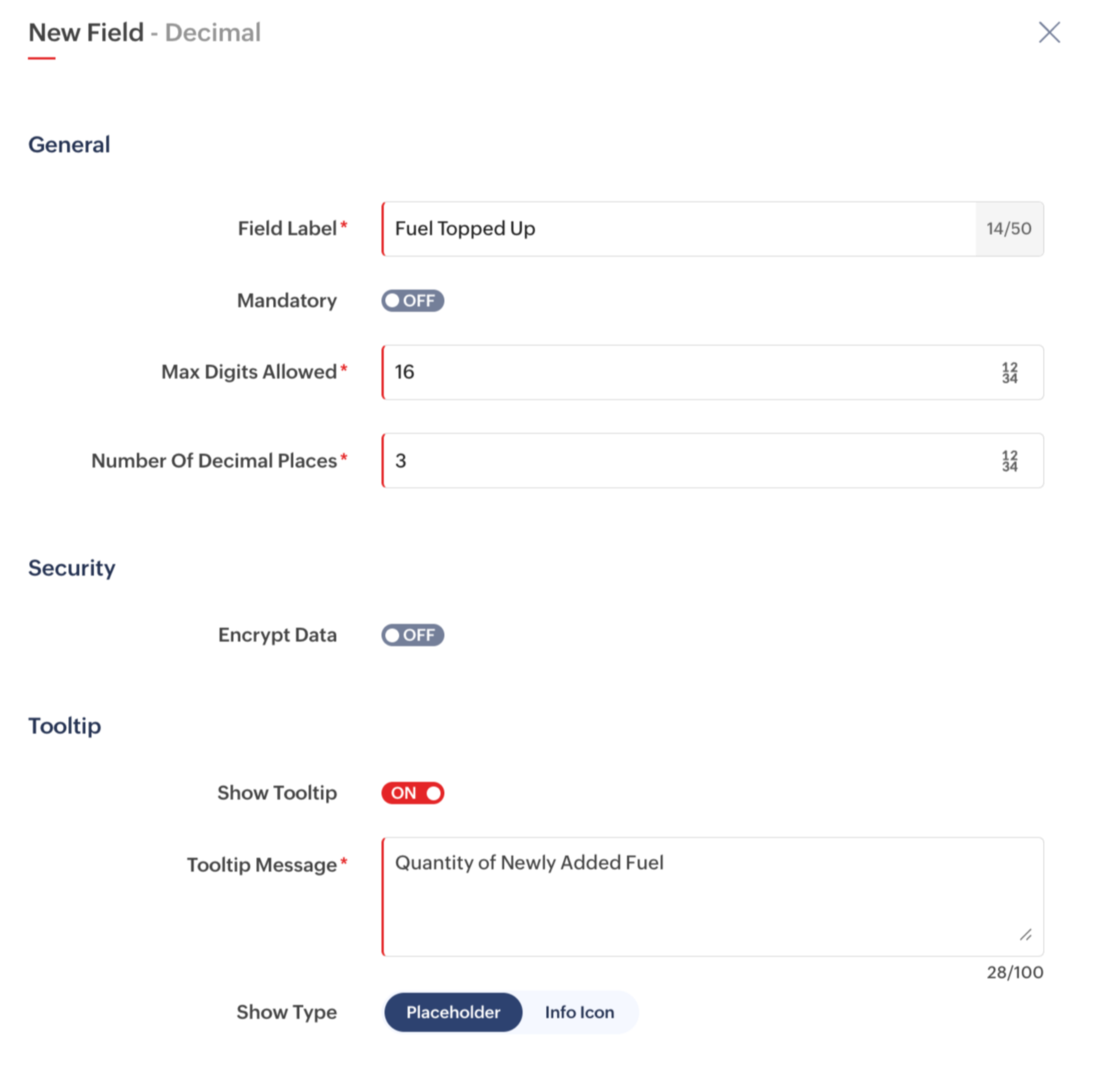
Task: Click the number icon in Decimal Places field
Action: pos(1009,461)
